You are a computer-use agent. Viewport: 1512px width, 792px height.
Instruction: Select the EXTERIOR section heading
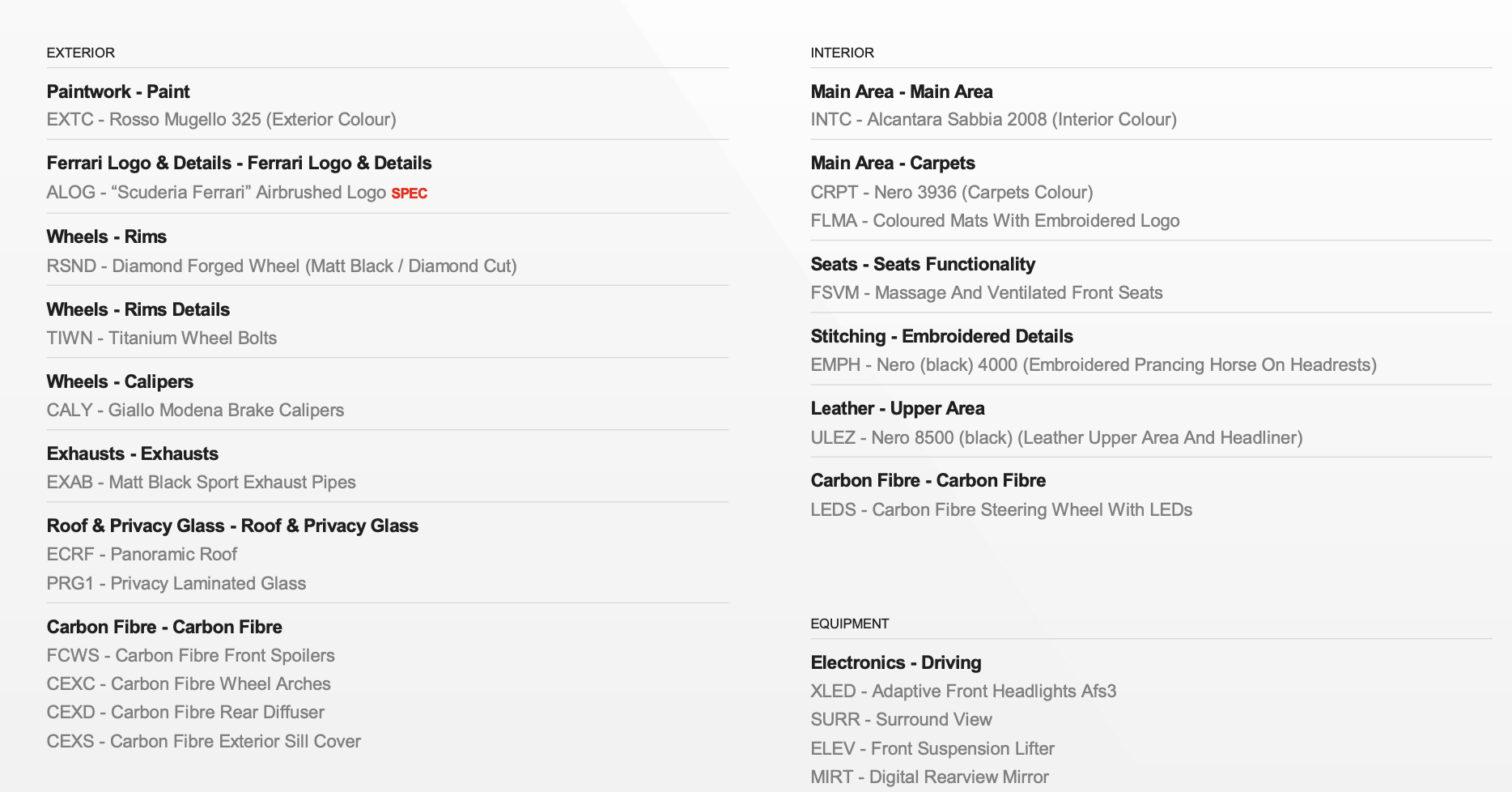(81, 53)
